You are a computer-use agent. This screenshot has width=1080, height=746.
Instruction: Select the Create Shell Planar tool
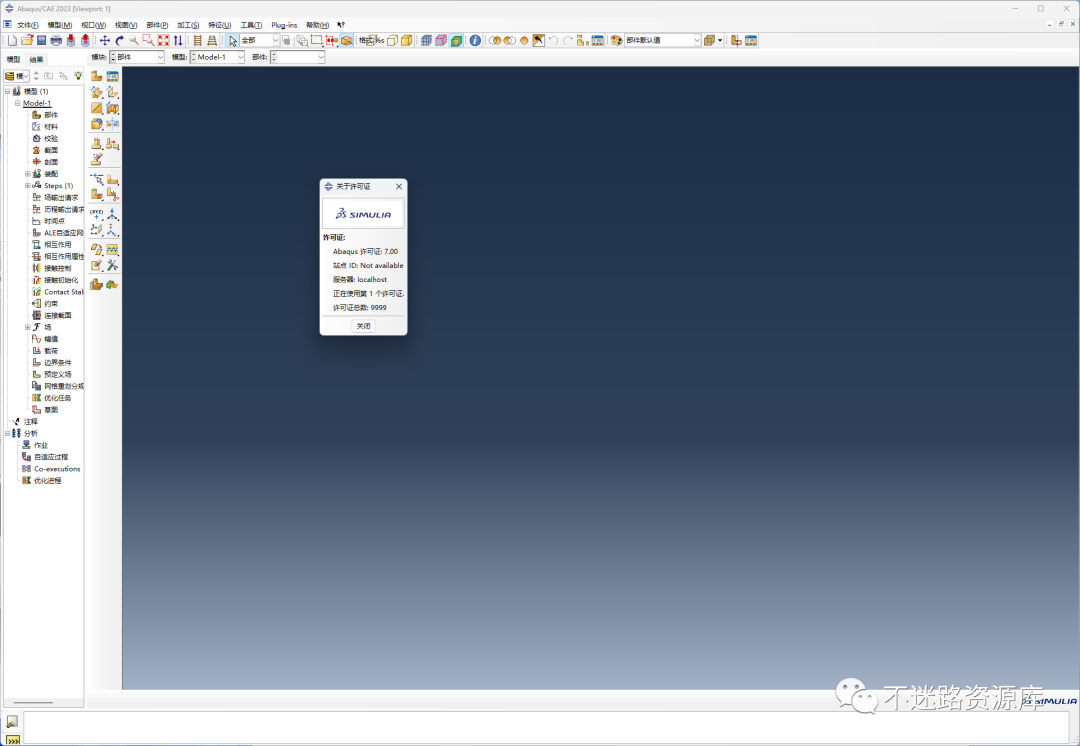[x=96, y=108]
